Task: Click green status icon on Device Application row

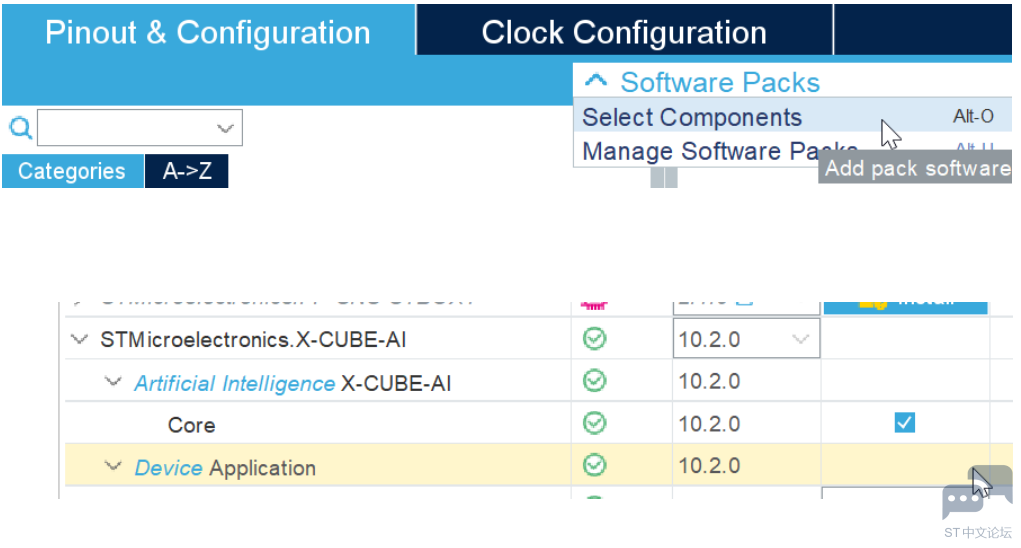Action: click(594, 466)
